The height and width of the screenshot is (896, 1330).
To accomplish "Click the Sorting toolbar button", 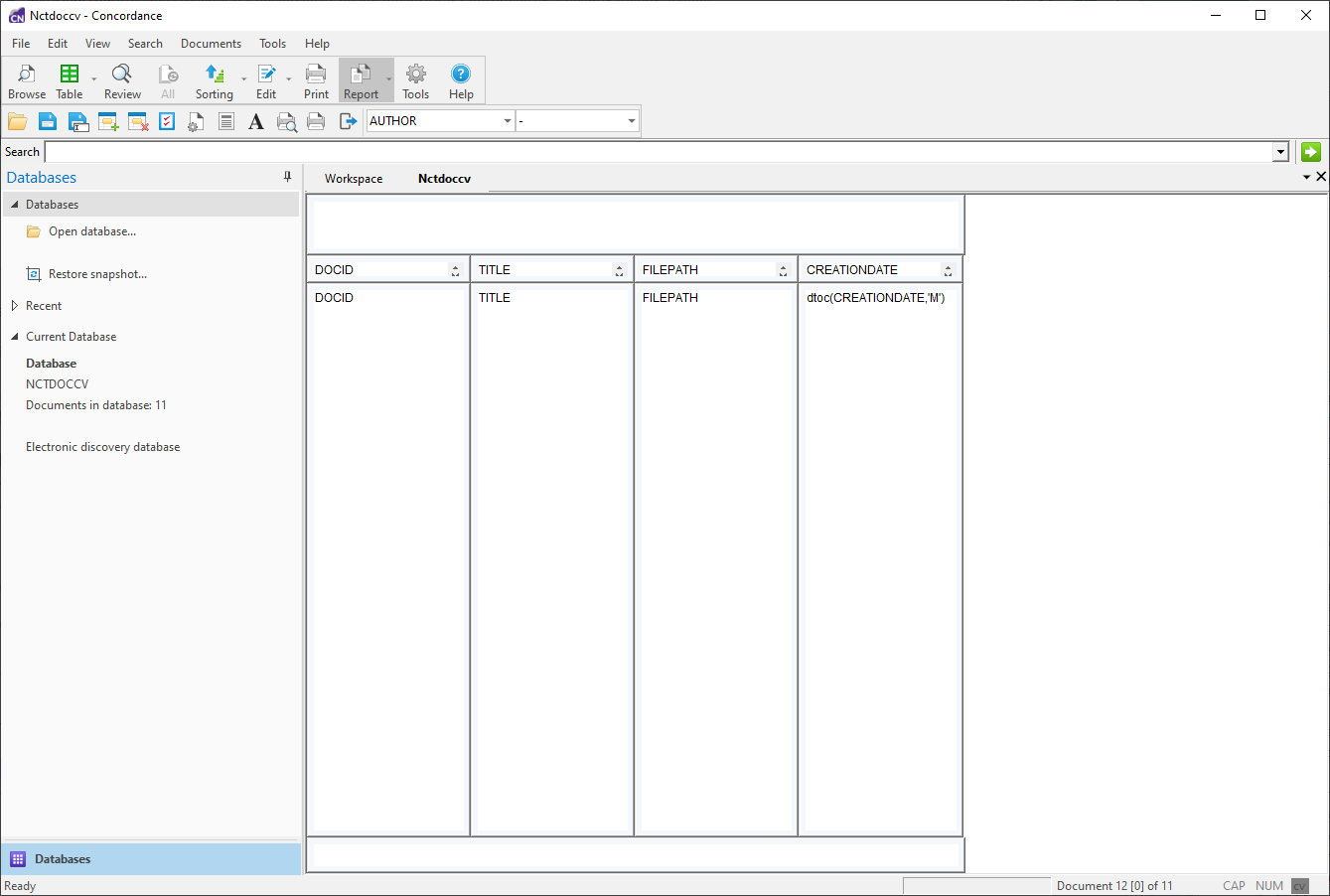I will coord(215,81).
